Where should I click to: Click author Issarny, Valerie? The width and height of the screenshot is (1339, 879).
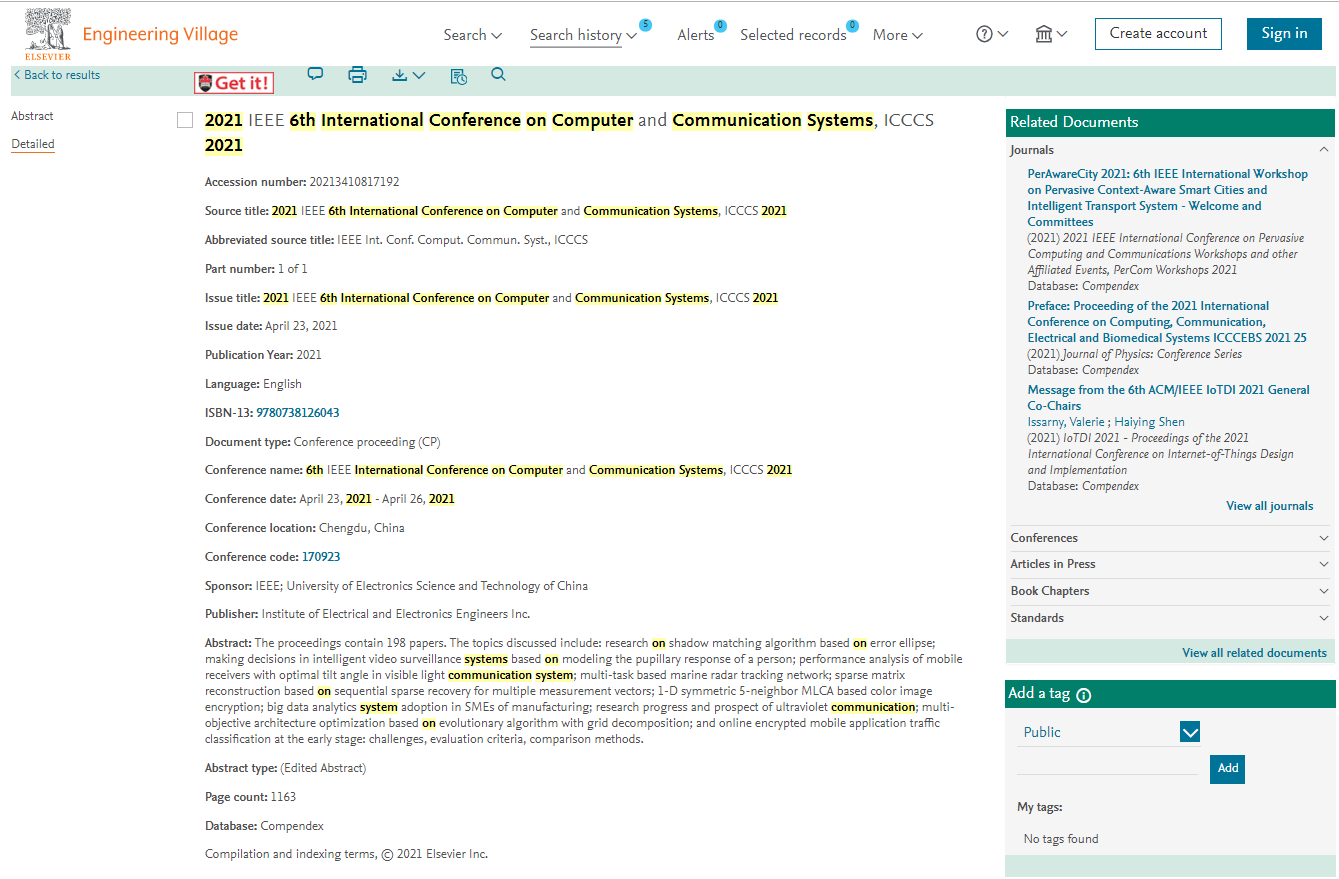click(x=1065, y=422)
